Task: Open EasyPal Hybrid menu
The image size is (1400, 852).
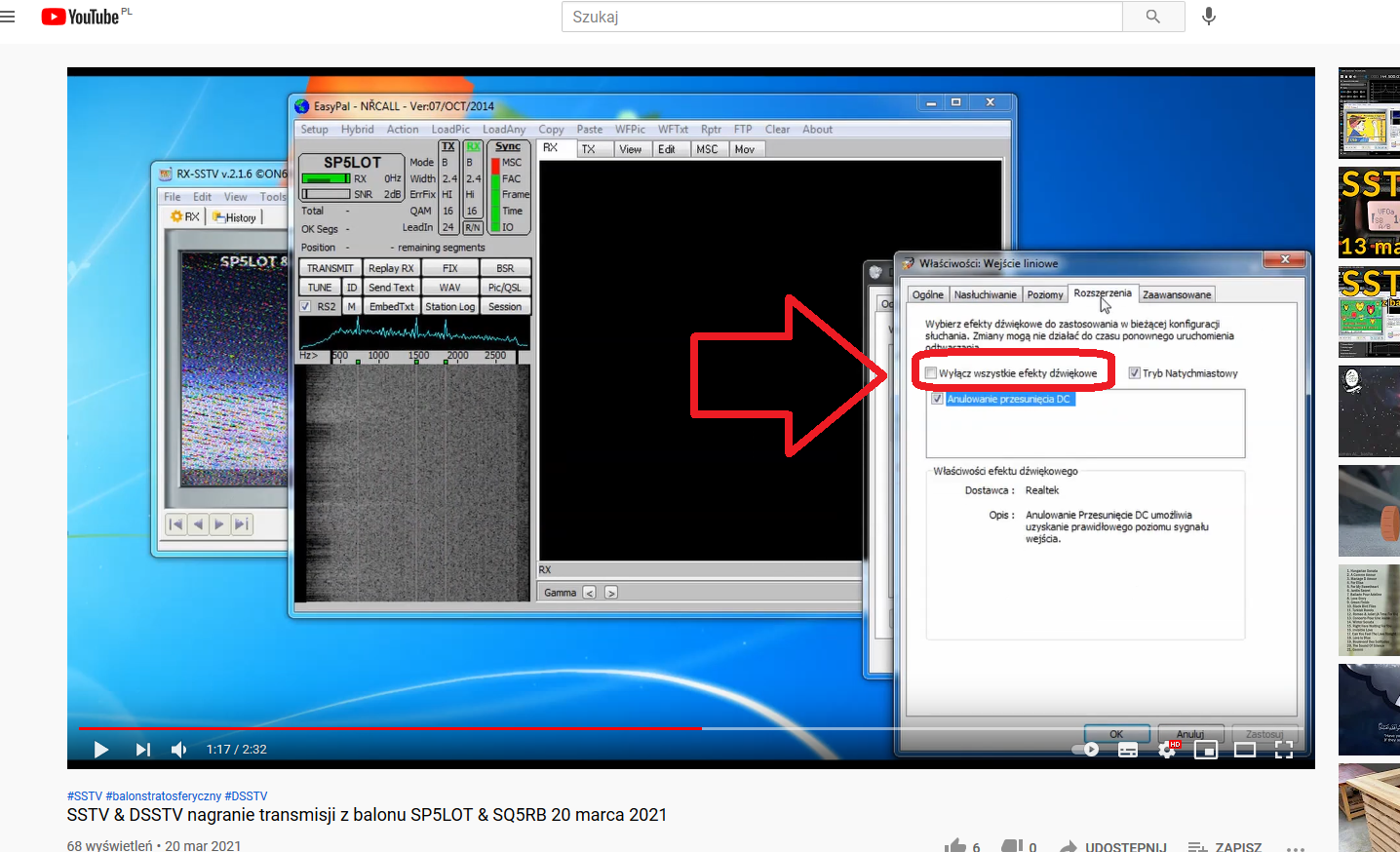Action: tap(357, 130)
